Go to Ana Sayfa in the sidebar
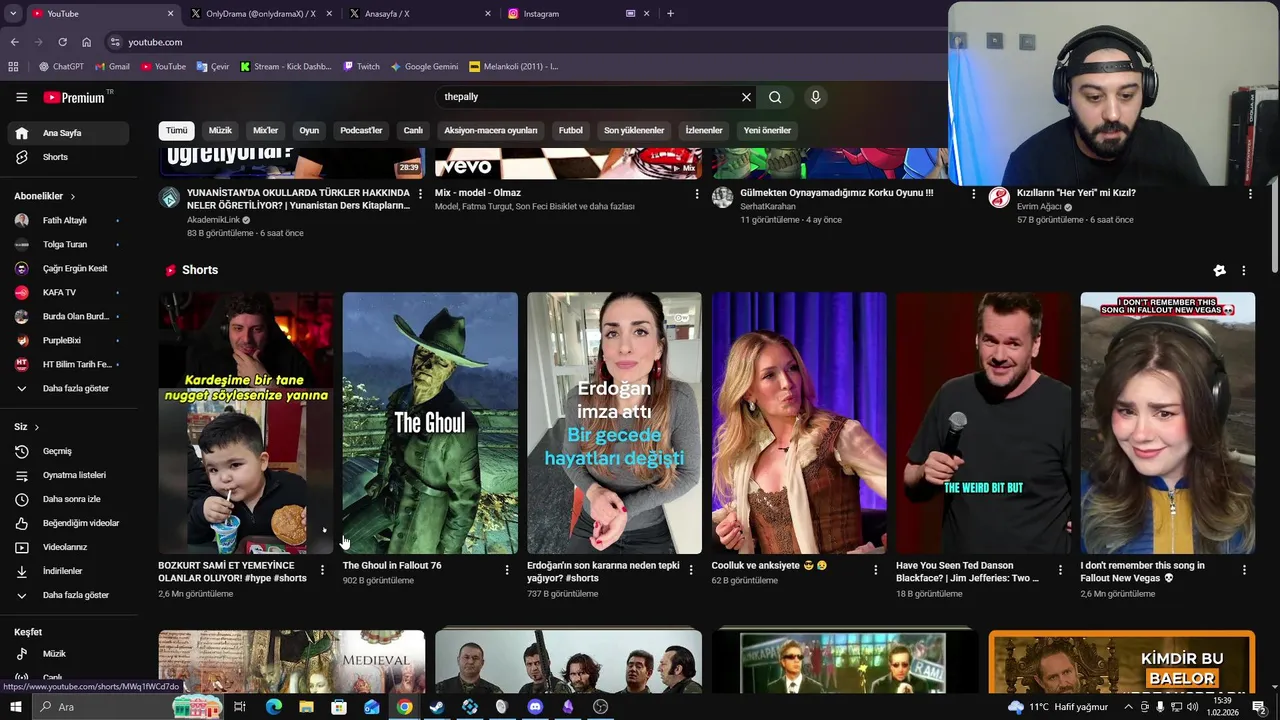Image resolution: width=1280 pixels, height=720 pixels. (x=68, y=133)
